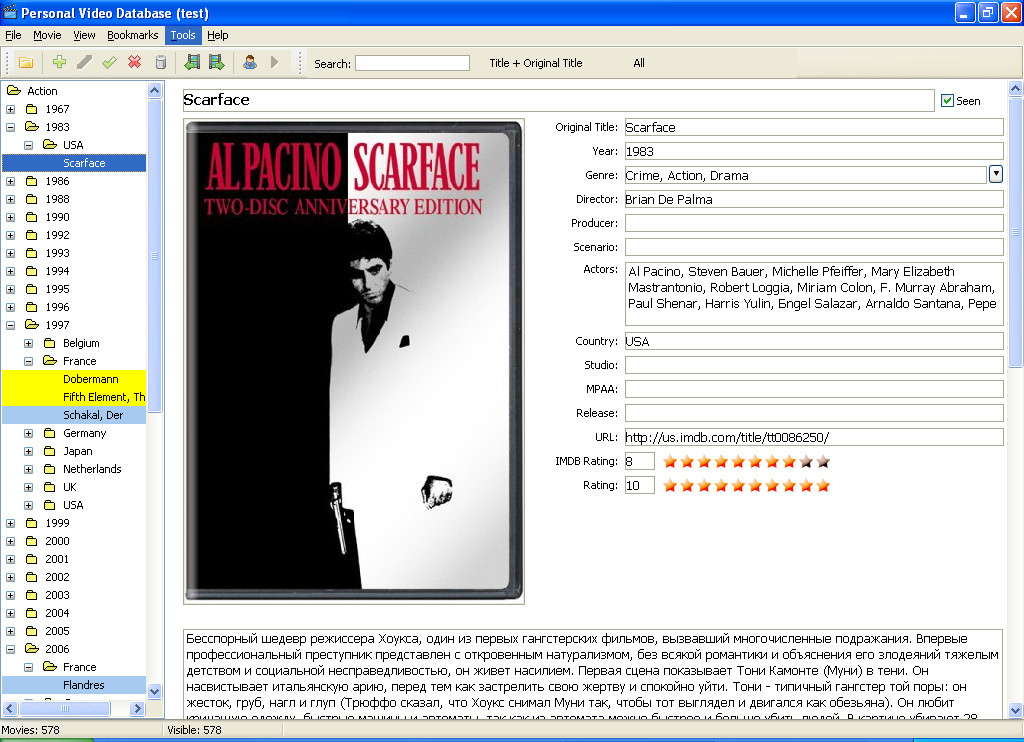Open the Title + Original Title search selector

point(536,63)
